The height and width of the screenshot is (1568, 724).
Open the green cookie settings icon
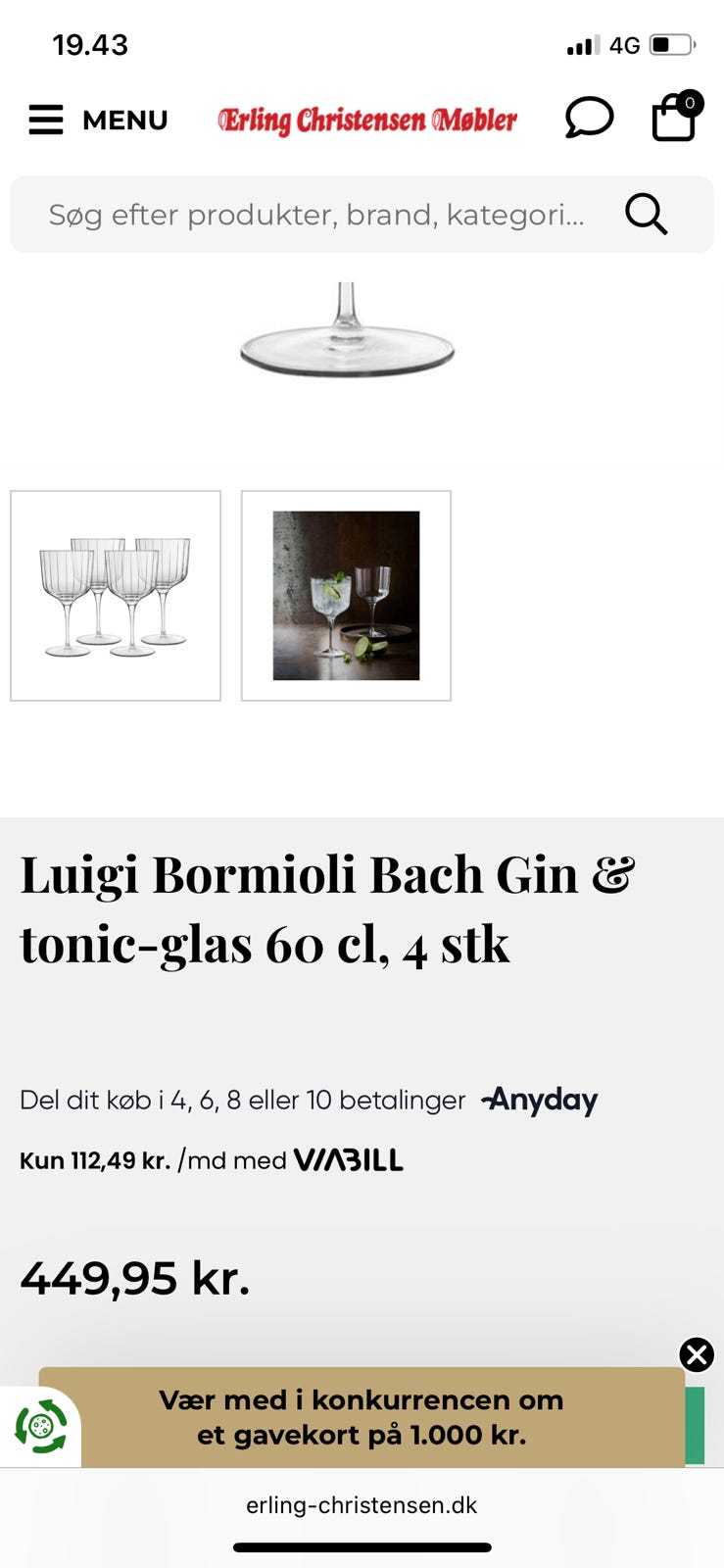[40, 1426]
